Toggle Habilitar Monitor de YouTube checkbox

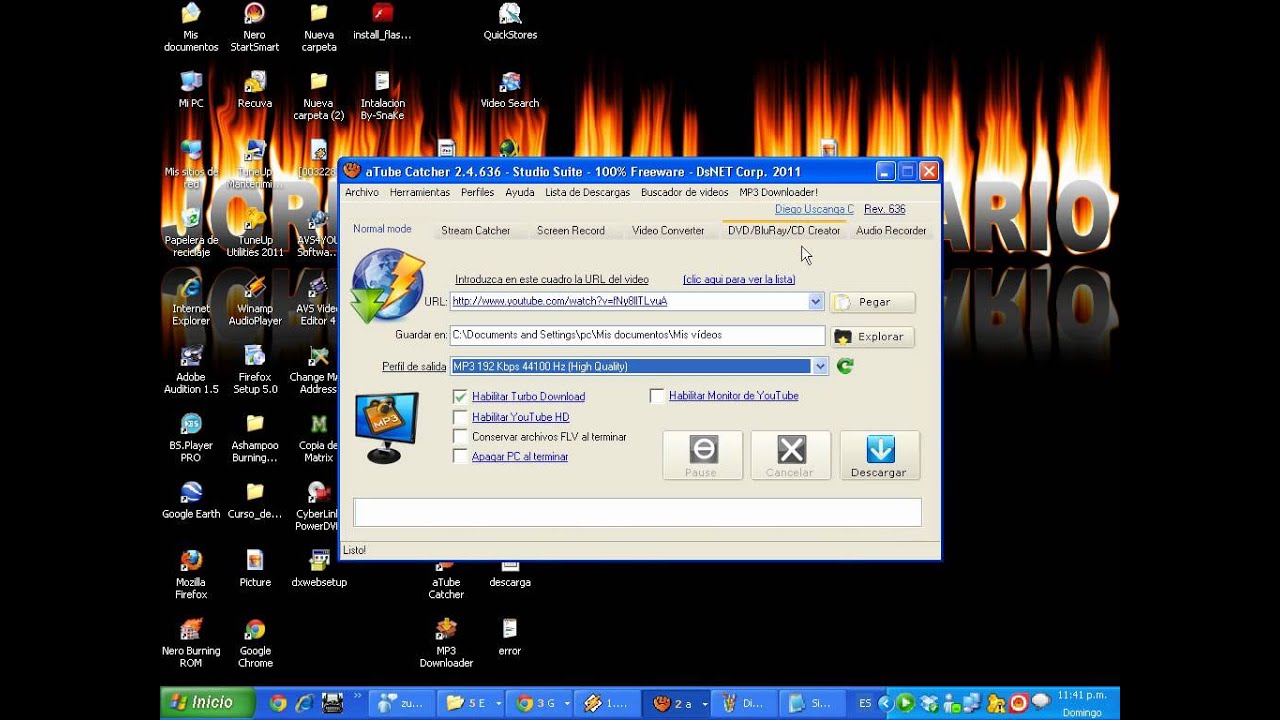657,396
